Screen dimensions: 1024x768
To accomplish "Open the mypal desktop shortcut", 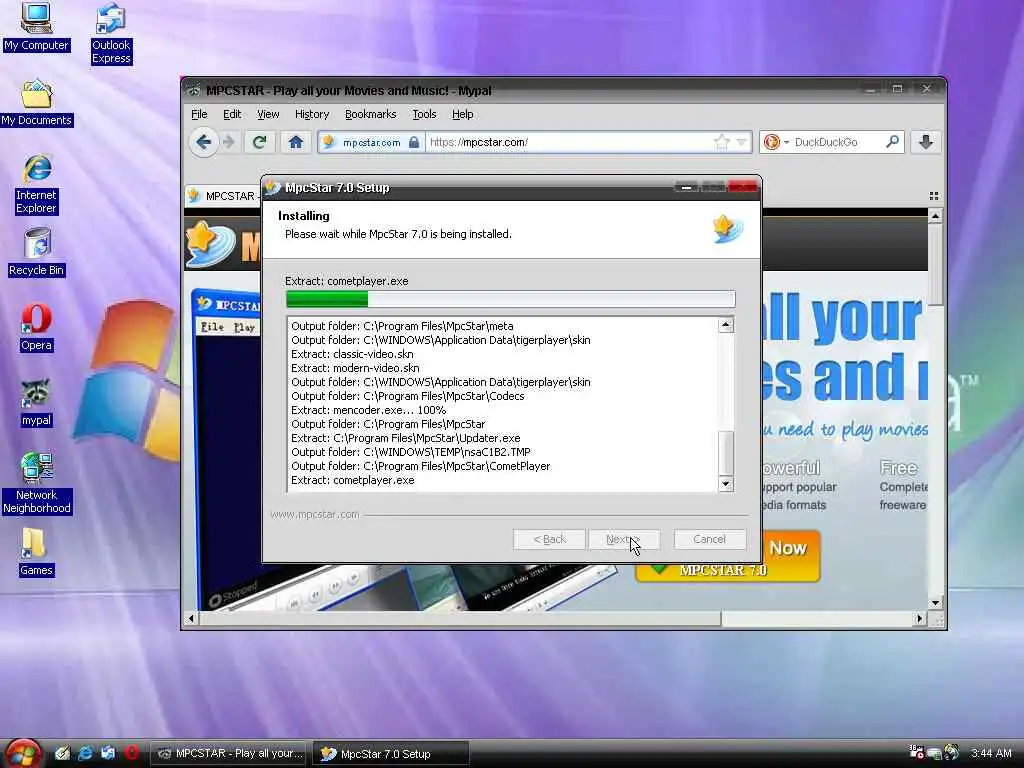I will coord(36,403).
